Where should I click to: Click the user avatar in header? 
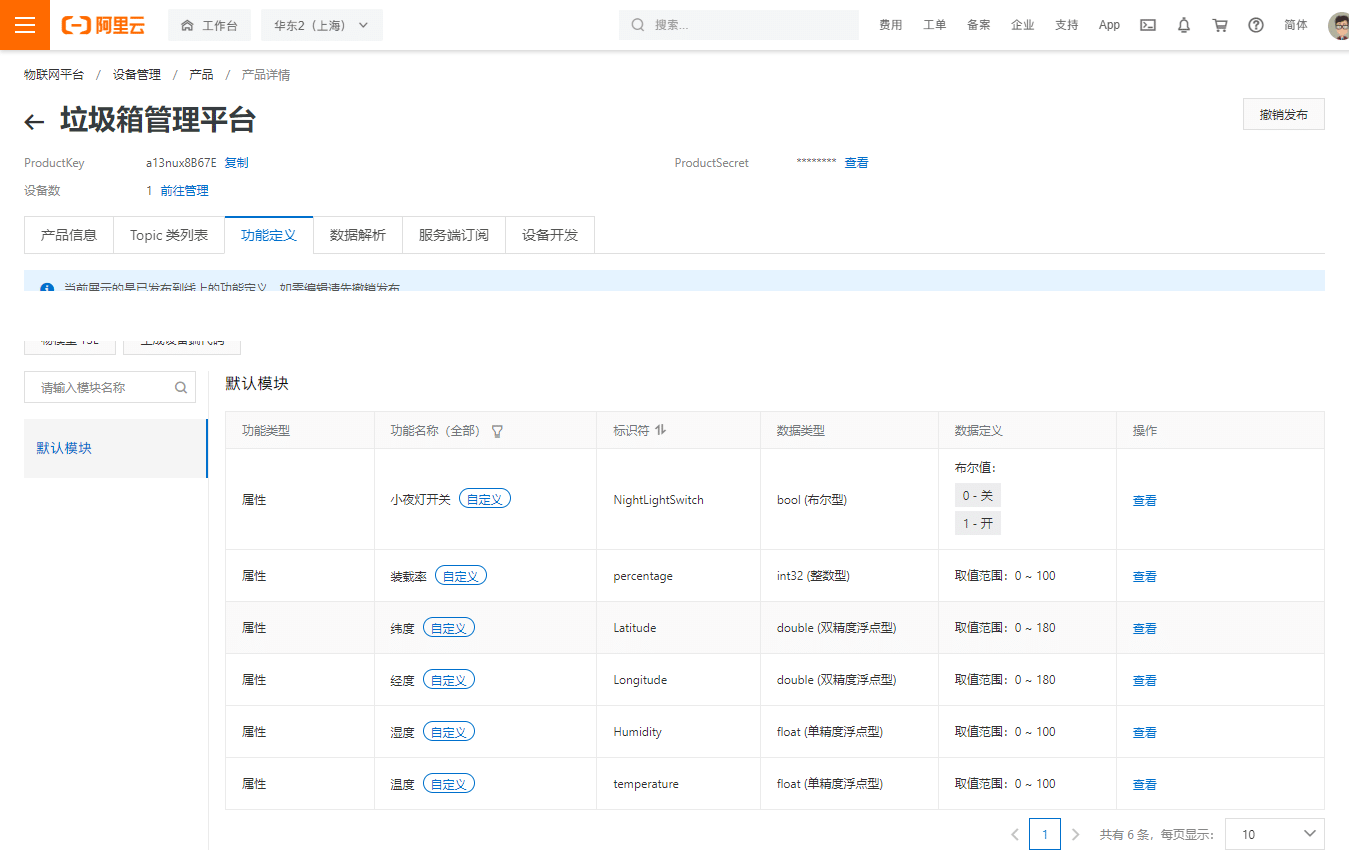[x=1338, y=25]
